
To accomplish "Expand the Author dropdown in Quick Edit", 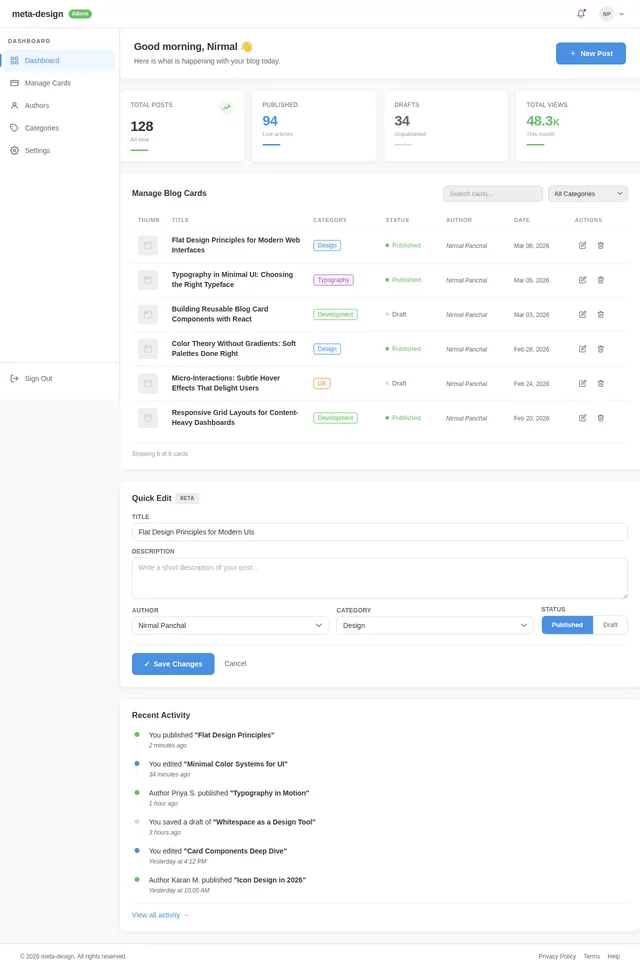I will (x=230, y=625).
